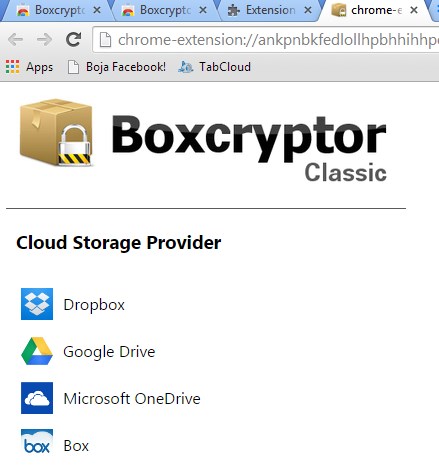Reload the current page
The height and width of the screenshot is (476, 439).
(x=73, y=40)
